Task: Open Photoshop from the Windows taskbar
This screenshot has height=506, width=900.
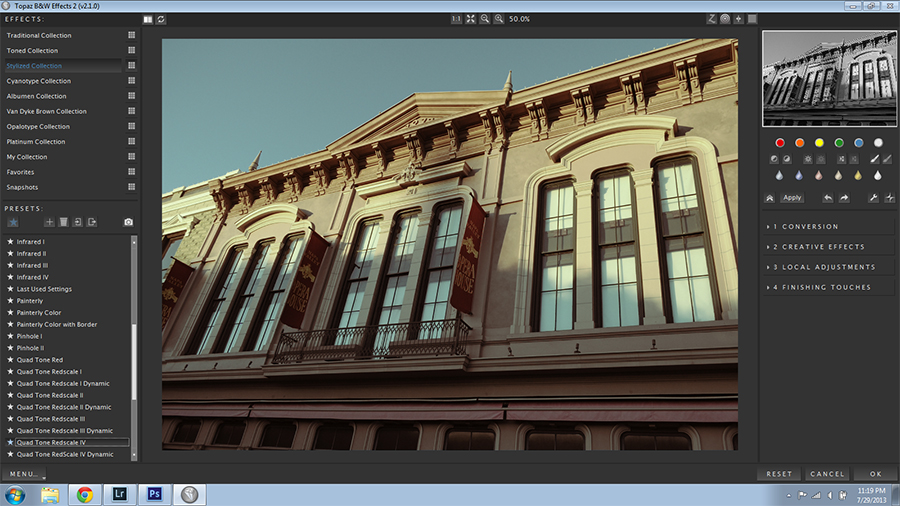Action: point(155,494)
